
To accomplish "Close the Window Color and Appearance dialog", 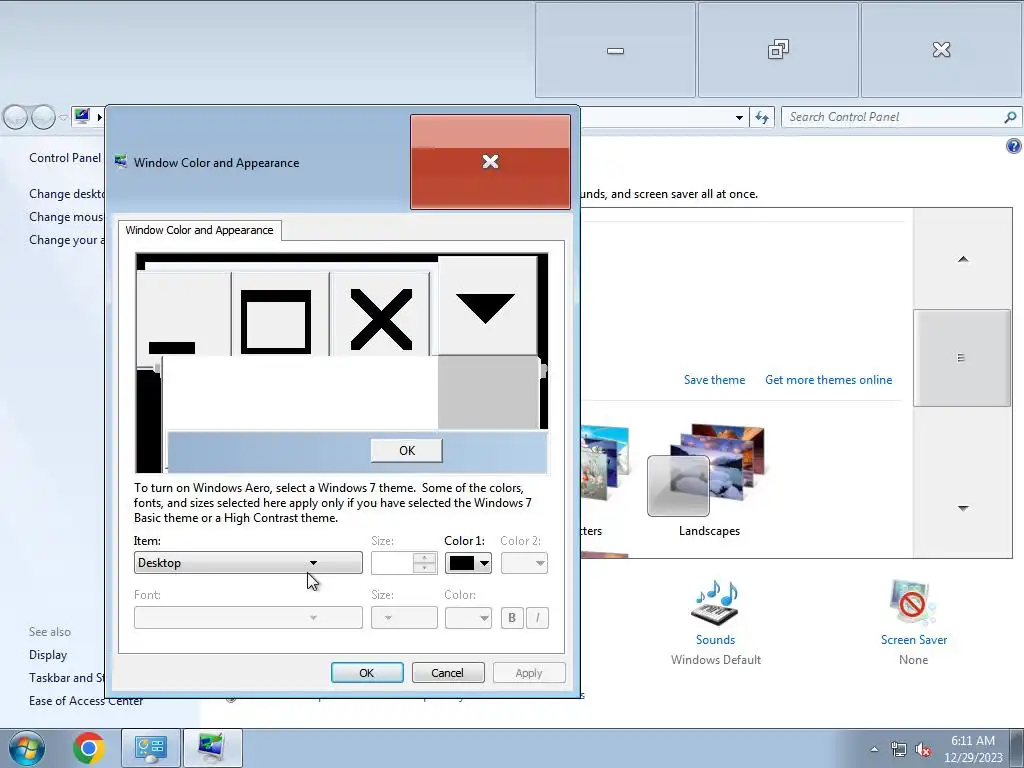I will [490, 162].
